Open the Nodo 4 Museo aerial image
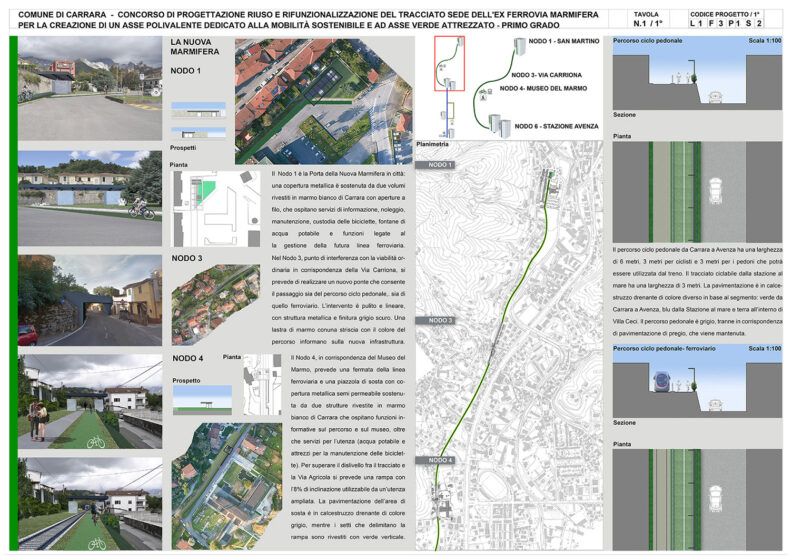Screen dimensions: 792x560 click(x=226, y=486)
